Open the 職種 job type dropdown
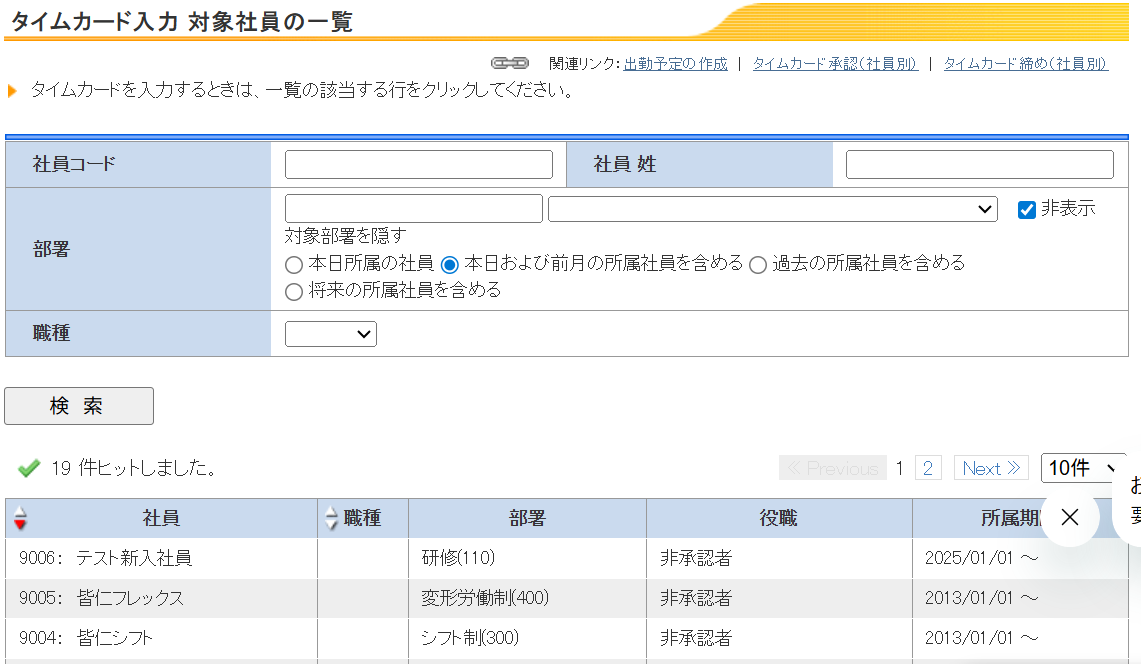Viewport: 1141px width, 664px height. [330, 334]
